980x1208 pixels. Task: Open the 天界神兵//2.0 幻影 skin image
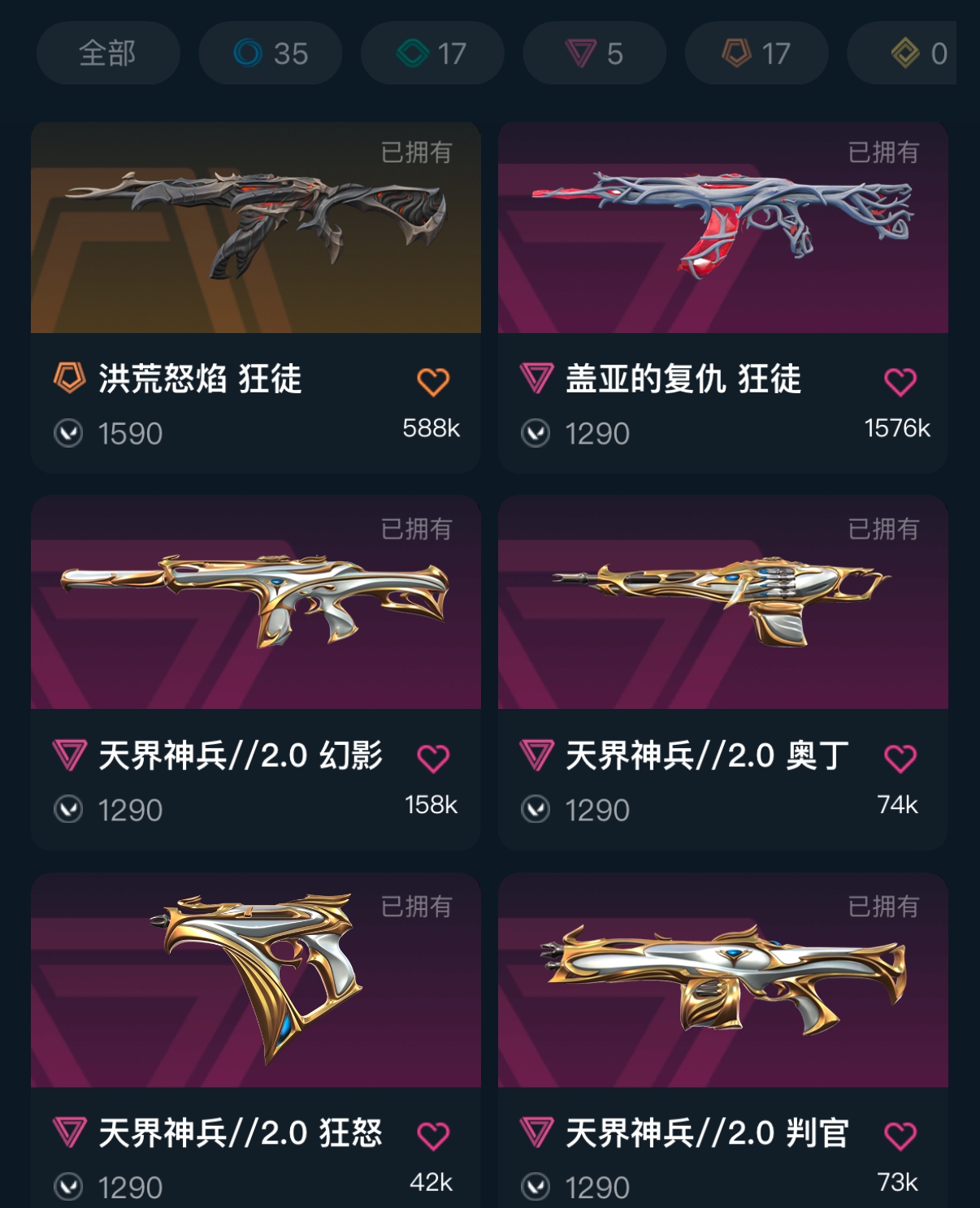(256, 604)
